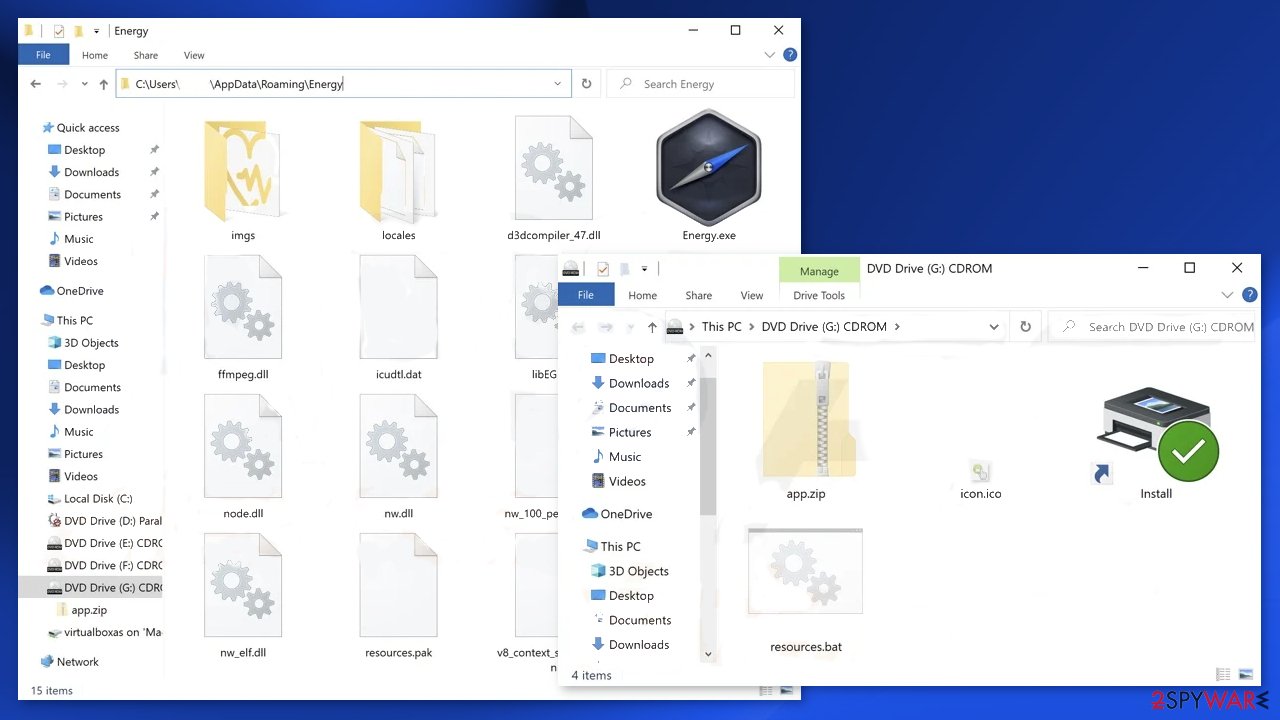Refresh the Energy folder view
Image resolution: width=1280 pixels, height=720 pixels.
(x=587, y=83)
